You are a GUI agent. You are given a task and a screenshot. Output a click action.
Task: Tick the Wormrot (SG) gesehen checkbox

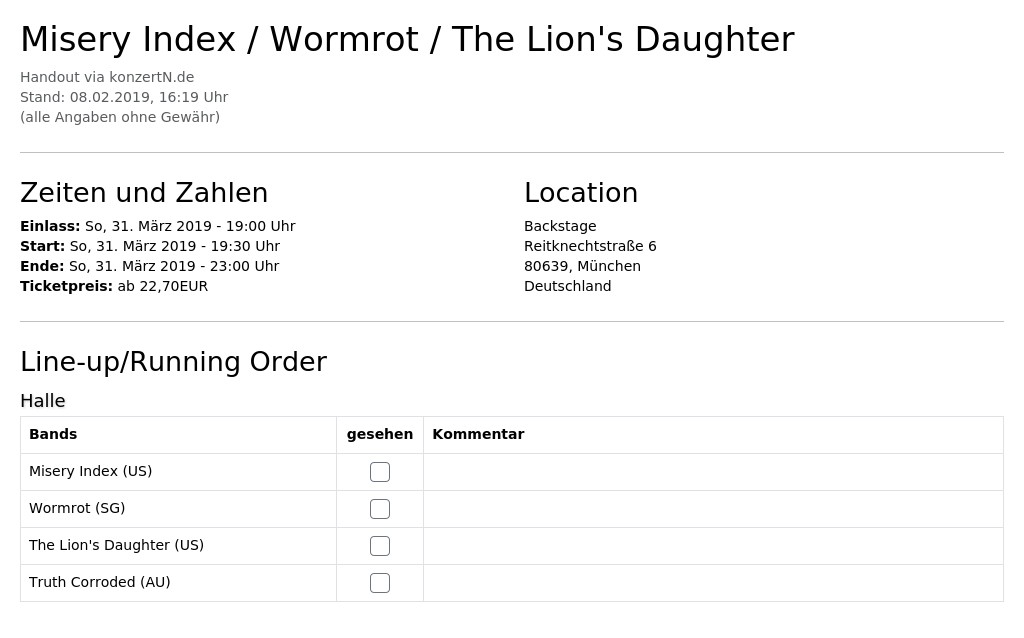(x=379, y=509)
